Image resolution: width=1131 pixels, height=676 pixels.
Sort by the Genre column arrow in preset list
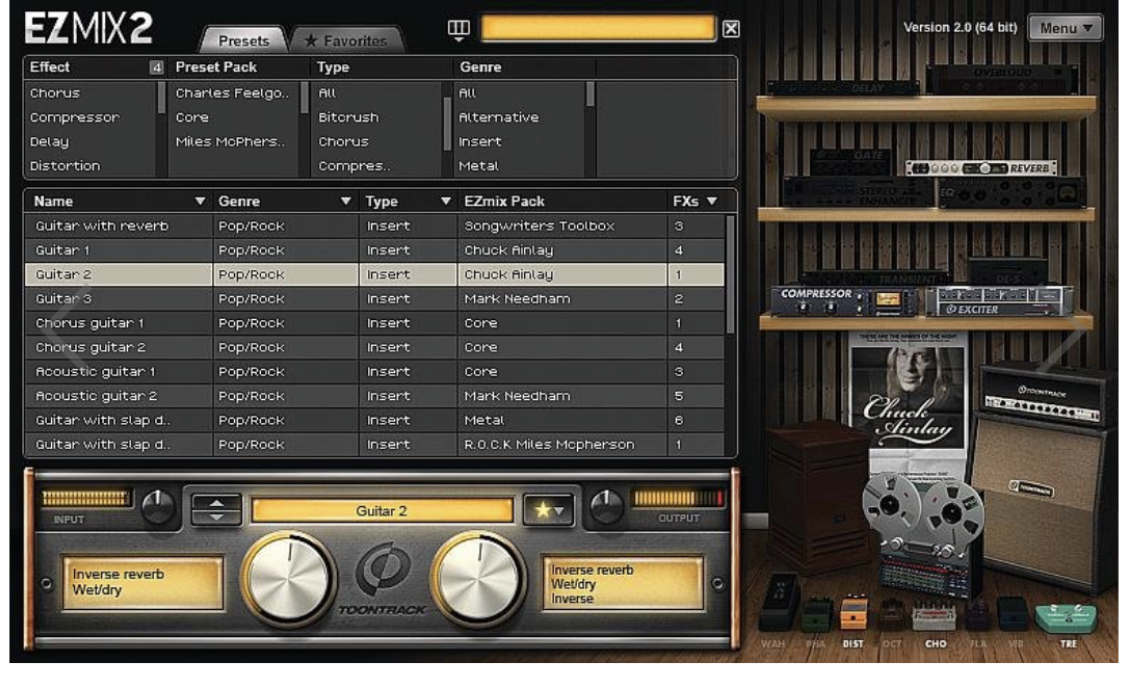tap(346, 201)
